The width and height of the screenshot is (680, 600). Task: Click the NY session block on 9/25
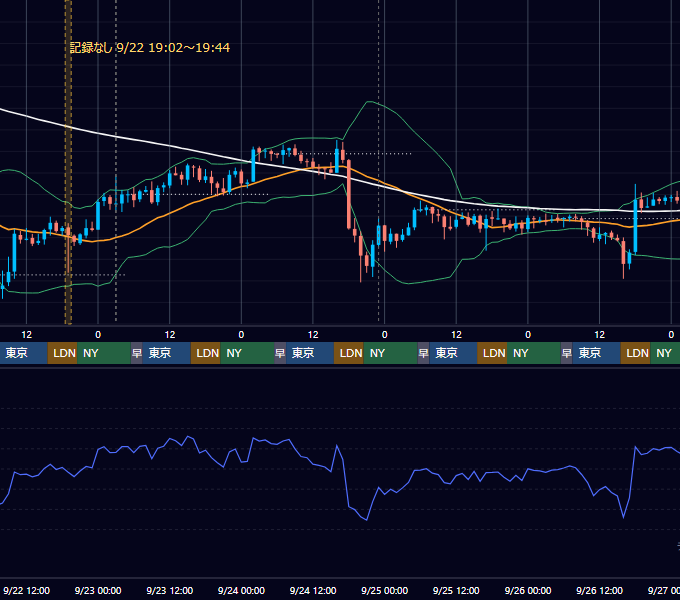pos(534,353)
